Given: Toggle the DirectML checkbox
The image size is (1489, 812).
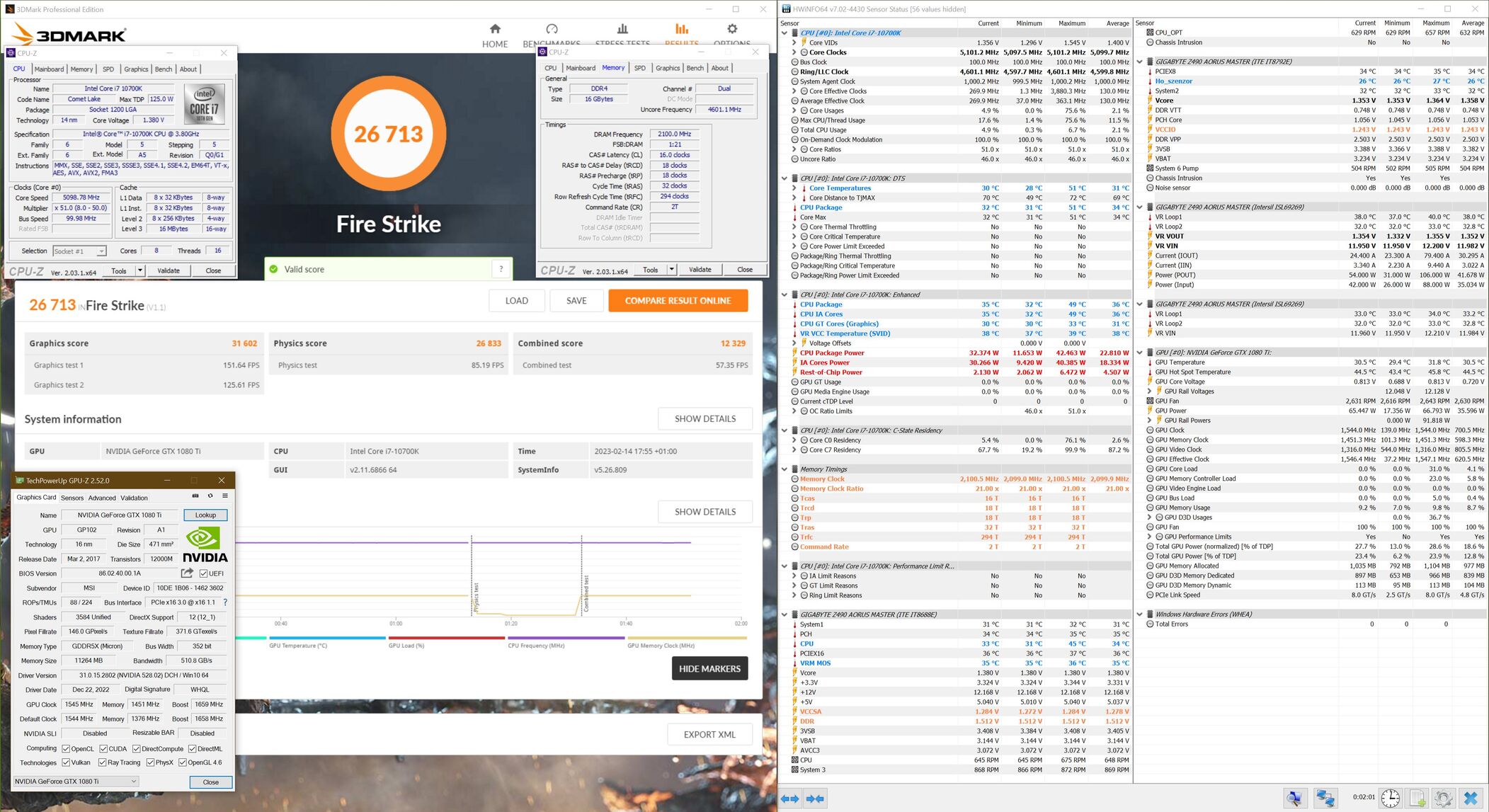Looking at the screenshot, I should coord(193,748).
